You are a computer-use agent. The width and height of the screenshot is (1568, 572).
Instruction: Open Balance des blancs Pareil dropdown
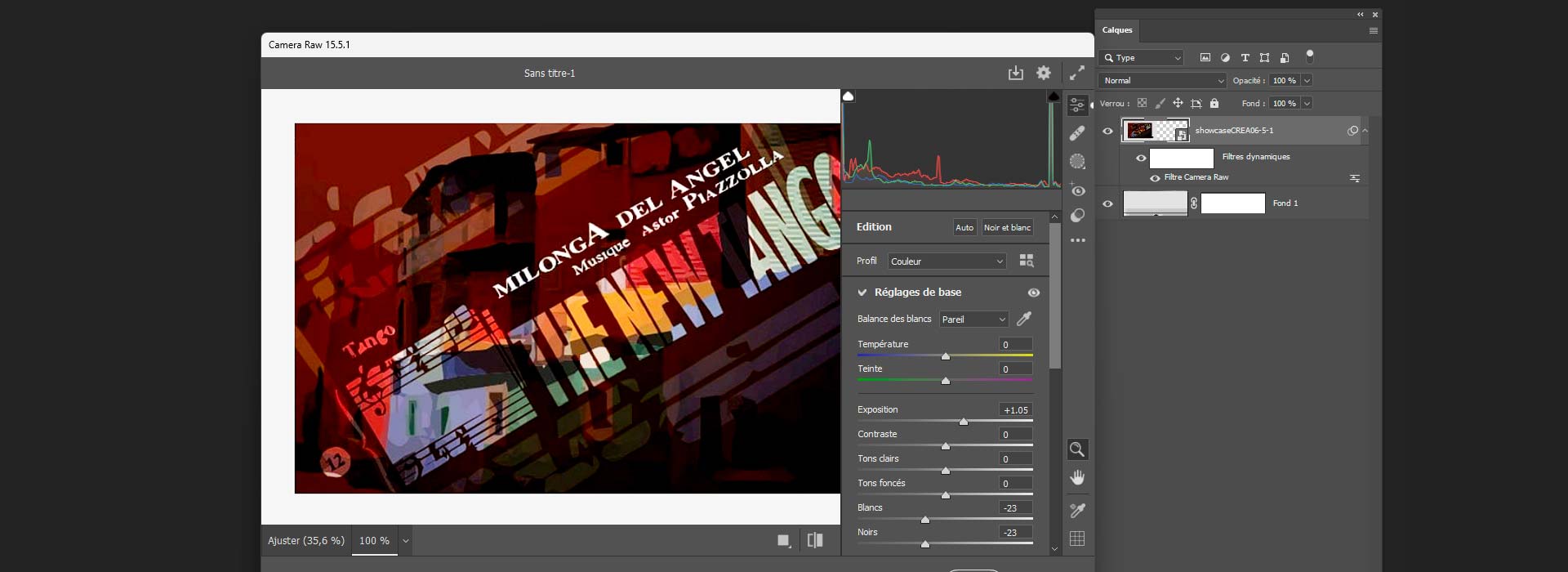974,320
